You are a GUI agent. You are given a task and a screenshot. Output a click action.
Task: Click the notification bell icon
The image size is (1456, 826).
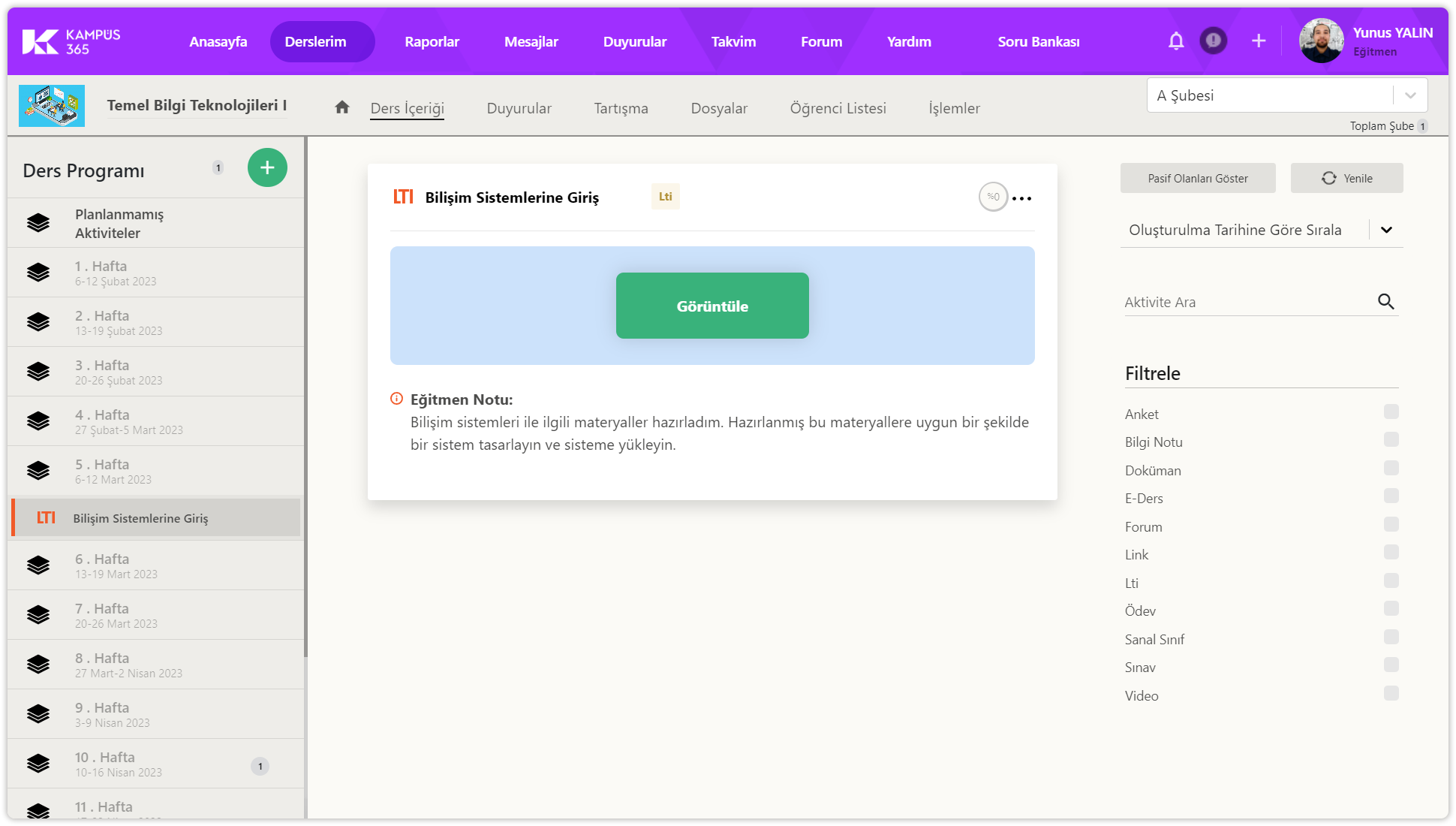pos(1176,41)
